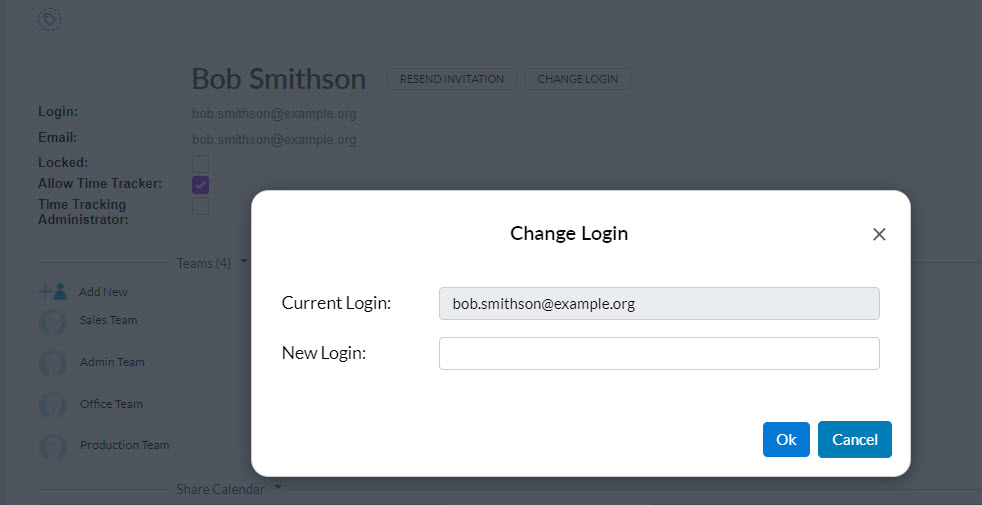Uncheck the Allow Time Tracker checkbox
Screen dimensions: 982x505
(200, 185)
